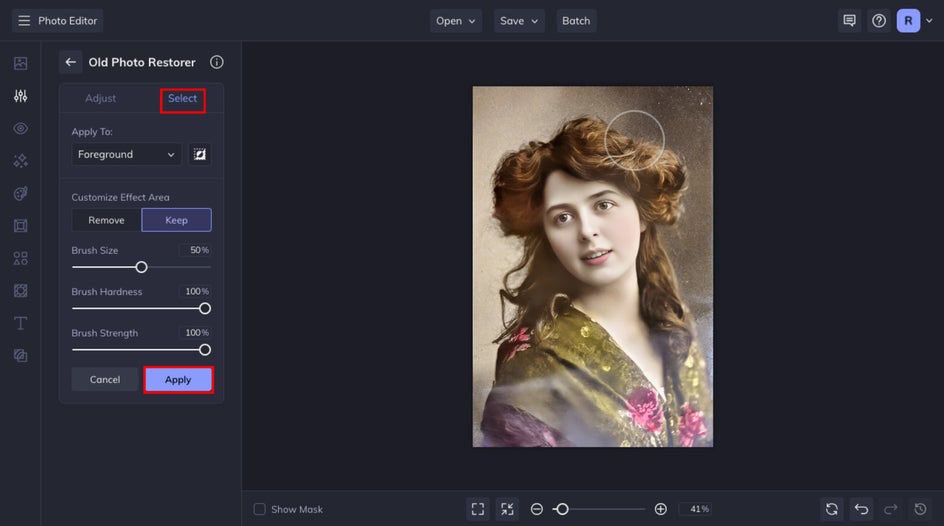Expand the account chevron next to avatar
The width and height of the screenshot is (944, 526).
[929, 20]
